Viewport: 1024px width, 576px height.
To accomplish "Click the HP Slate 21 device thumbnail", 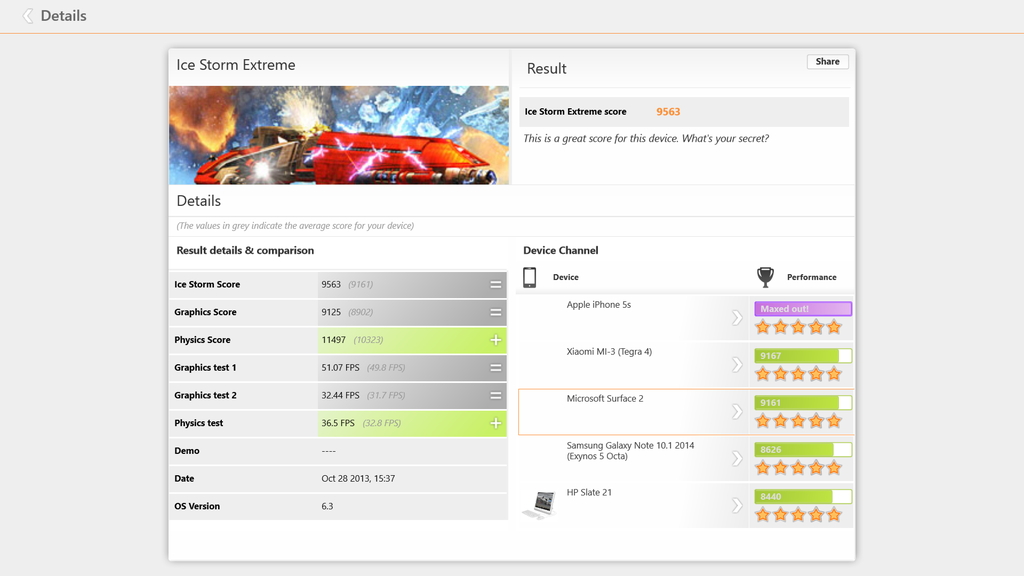I will click(540, 503).
